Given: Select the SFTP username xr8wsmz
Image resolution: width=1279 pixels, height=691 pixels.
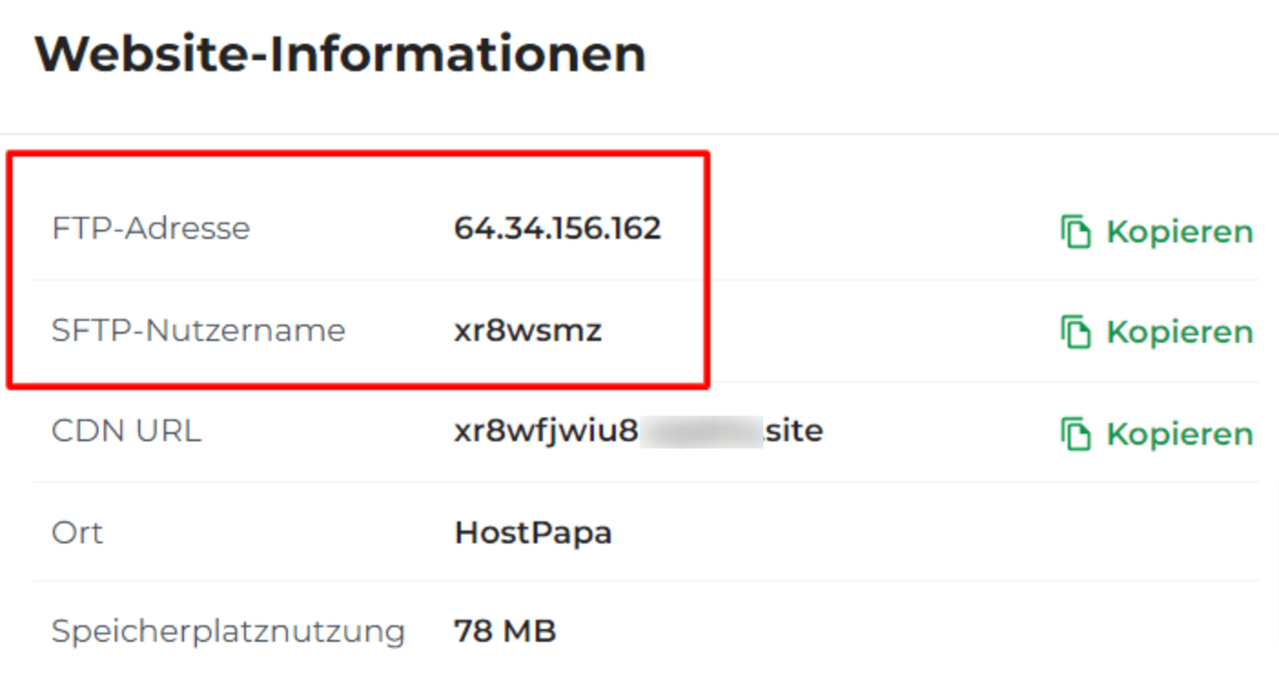Looking at the screenshot, I should click(x=528, y=331).
